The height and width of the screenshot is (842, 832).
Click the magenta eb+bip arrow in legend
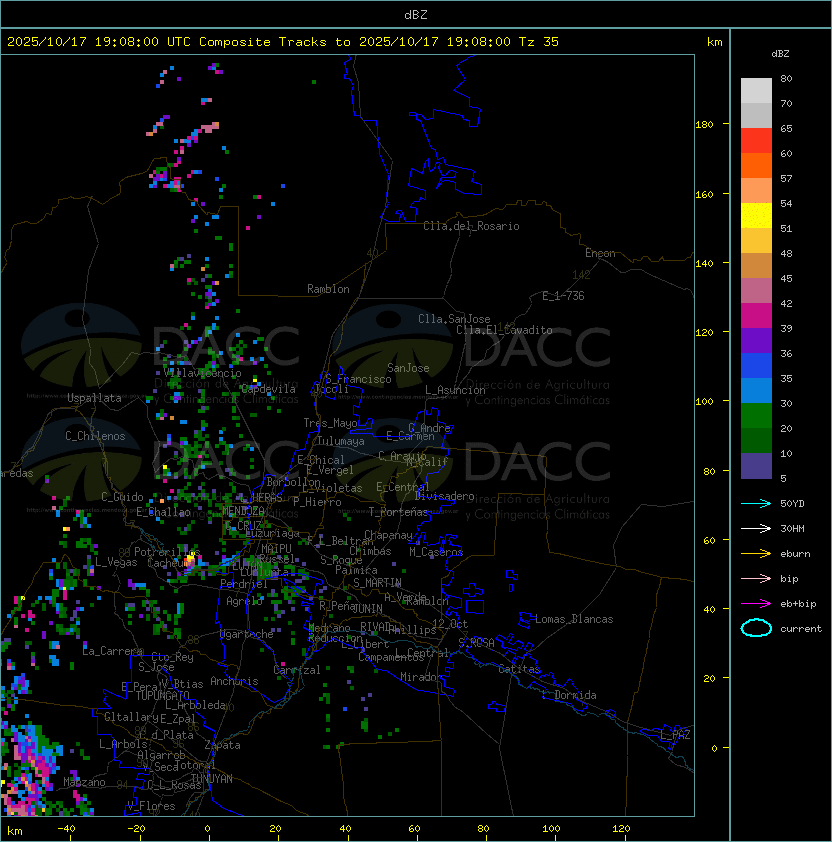pos(756,604)
